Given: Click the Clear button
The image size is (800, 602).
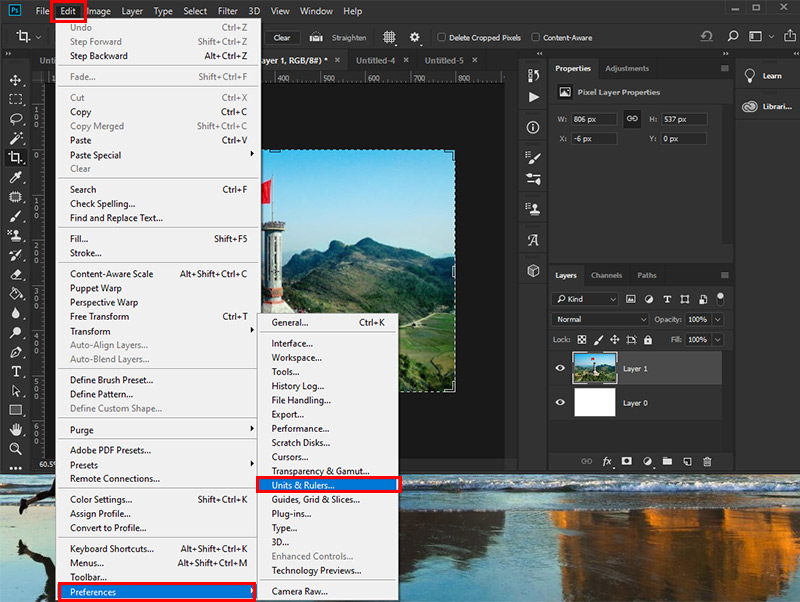Looking at the screenshot, I should point(282,38).
